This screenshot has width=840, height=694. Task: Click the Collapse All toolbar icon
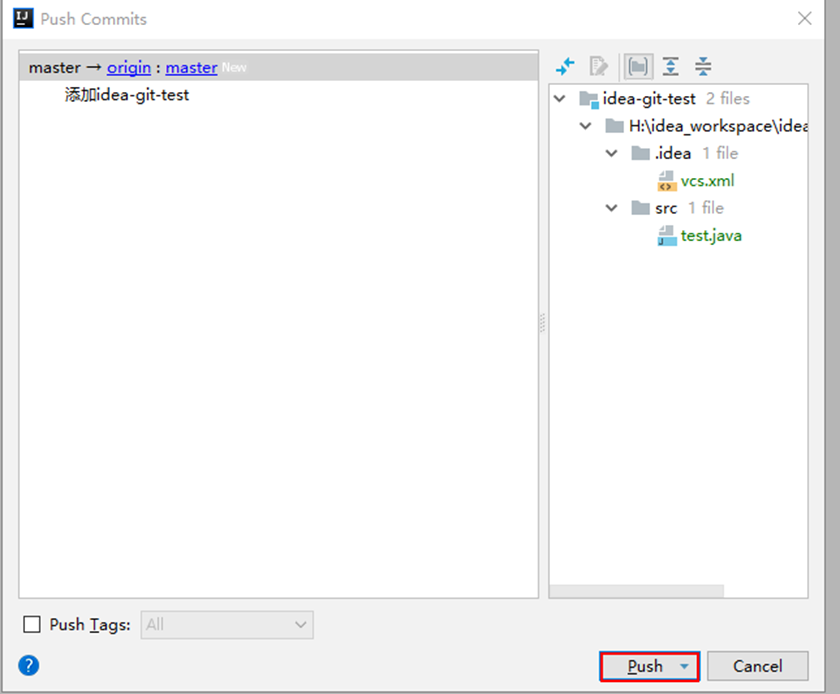click(703, 66)
